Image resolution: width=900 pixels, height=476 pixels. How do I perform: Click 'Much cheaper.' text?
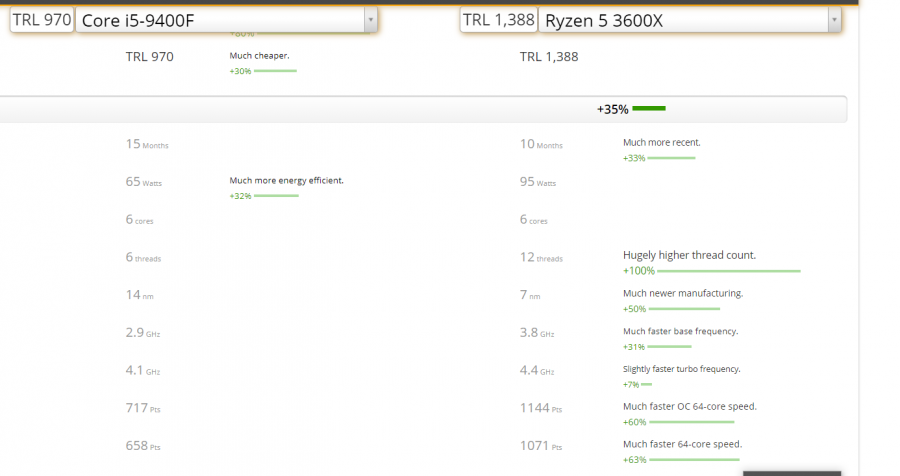259,56
